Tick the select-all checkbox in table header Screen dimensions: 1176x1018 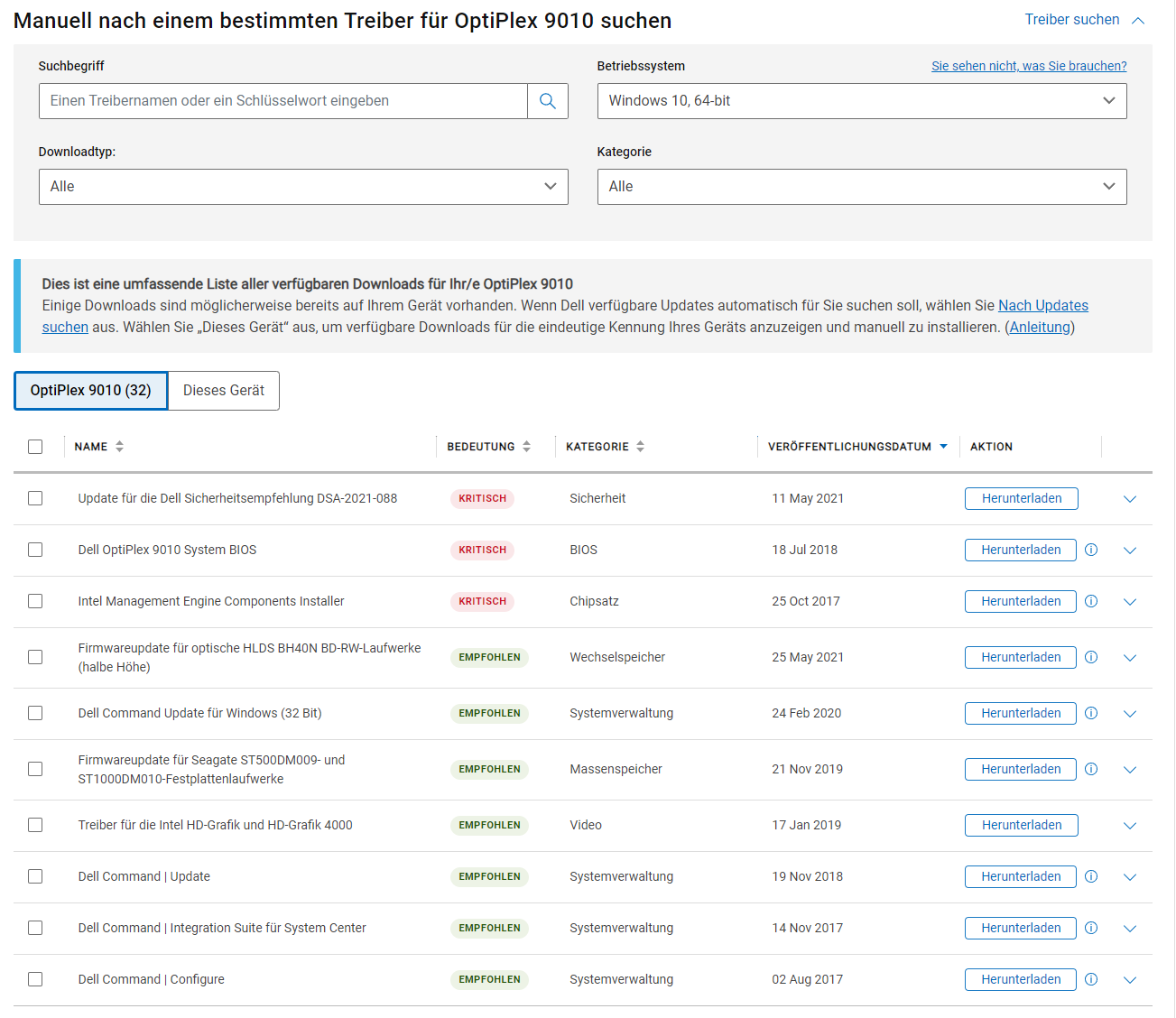click(35, 447)
